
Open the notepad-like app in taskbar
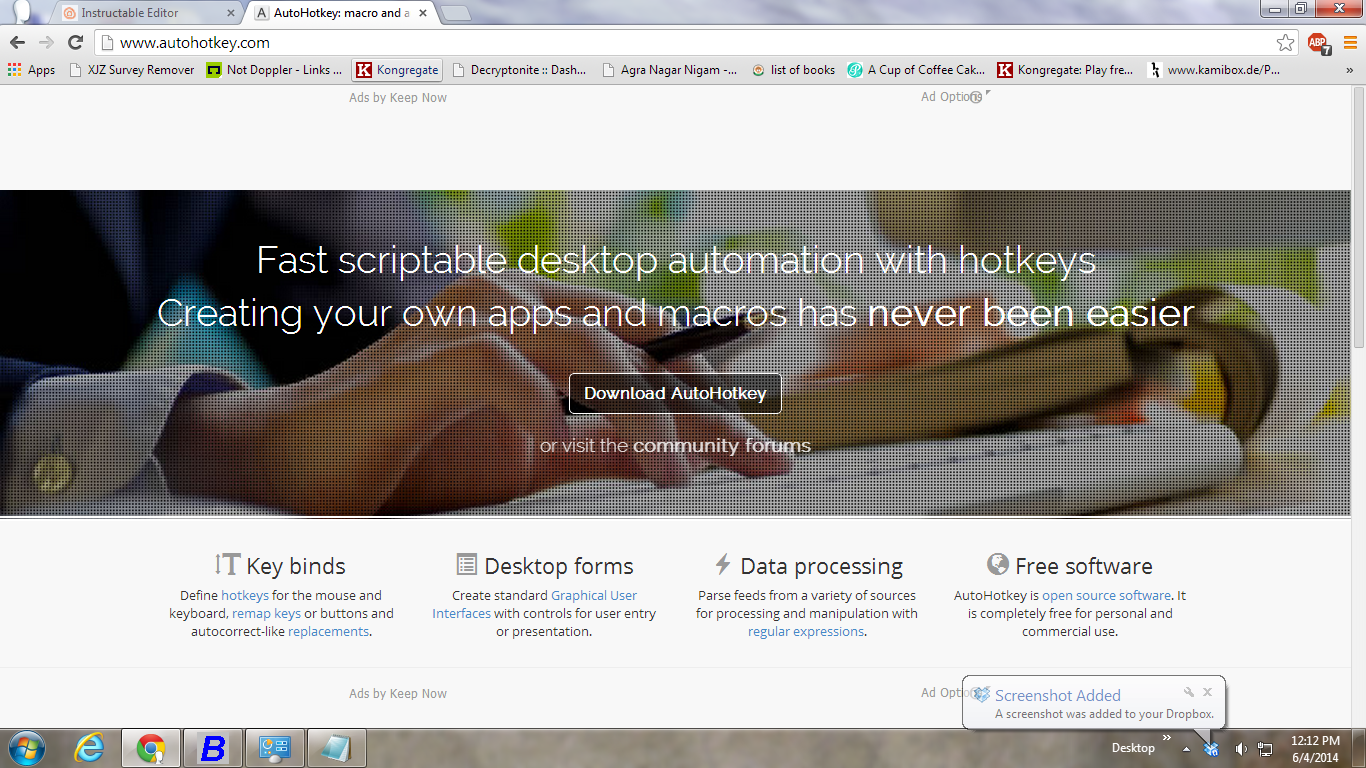point(336,748)
